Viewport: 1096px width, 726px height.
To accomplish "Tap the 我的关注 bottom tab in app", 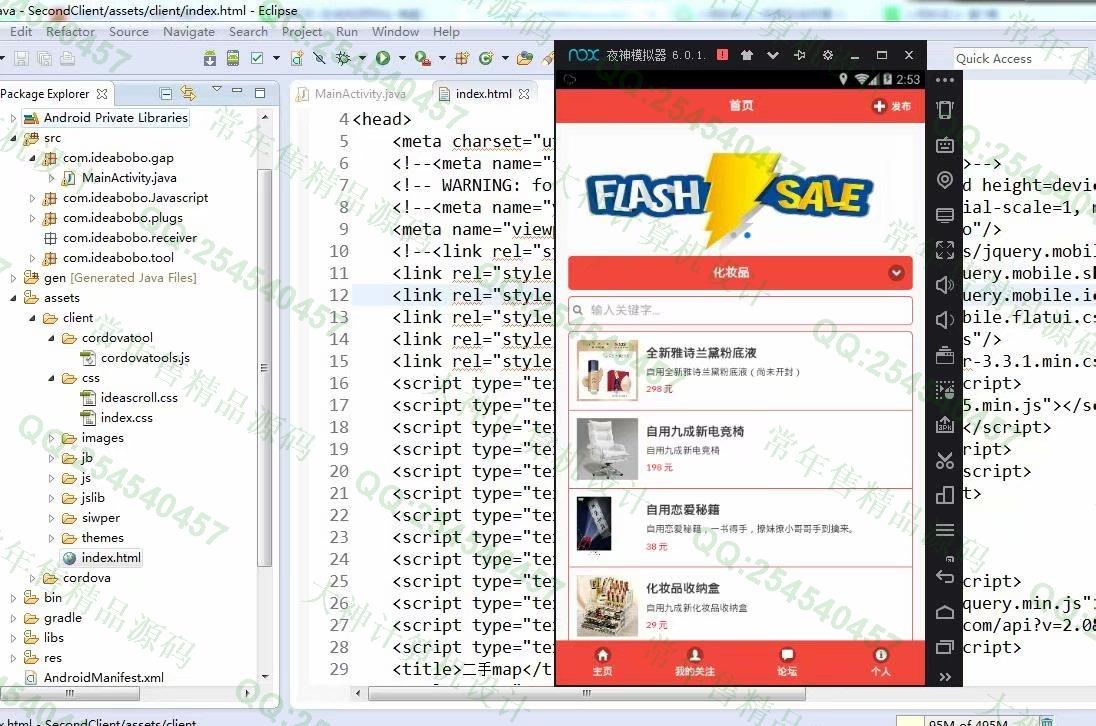I will tap(695, 662).
